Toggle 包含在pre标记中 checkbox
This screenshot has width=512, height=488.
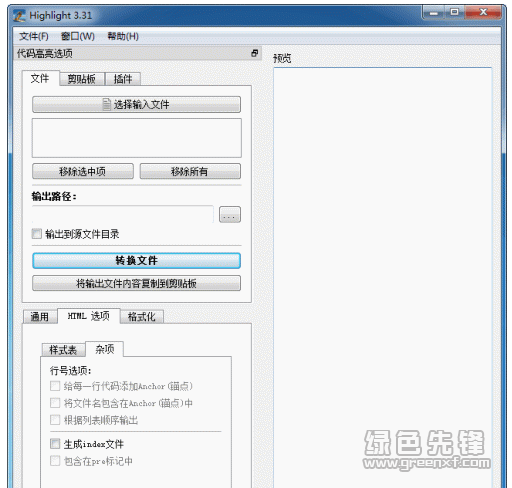pyautogui.click(x=55, y=461)
